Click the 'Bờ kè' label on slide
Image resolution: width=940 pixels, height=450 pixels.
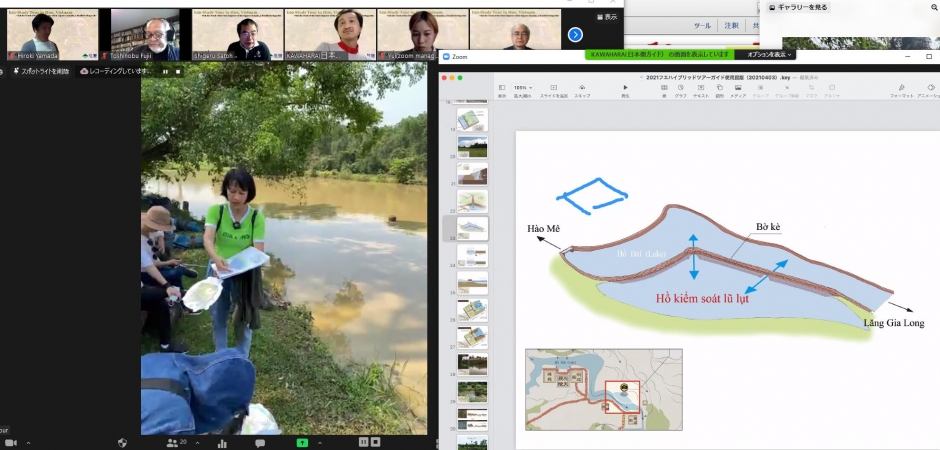coord(767,226)
